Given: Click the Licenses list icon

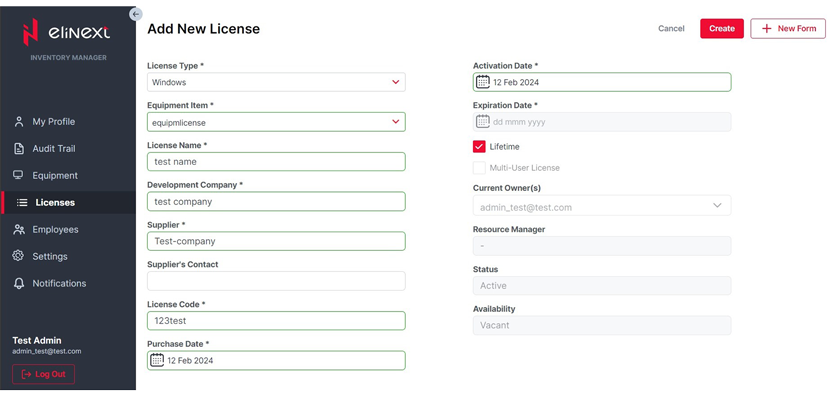Looking at the screenshot, I should [x=22, y=203].
